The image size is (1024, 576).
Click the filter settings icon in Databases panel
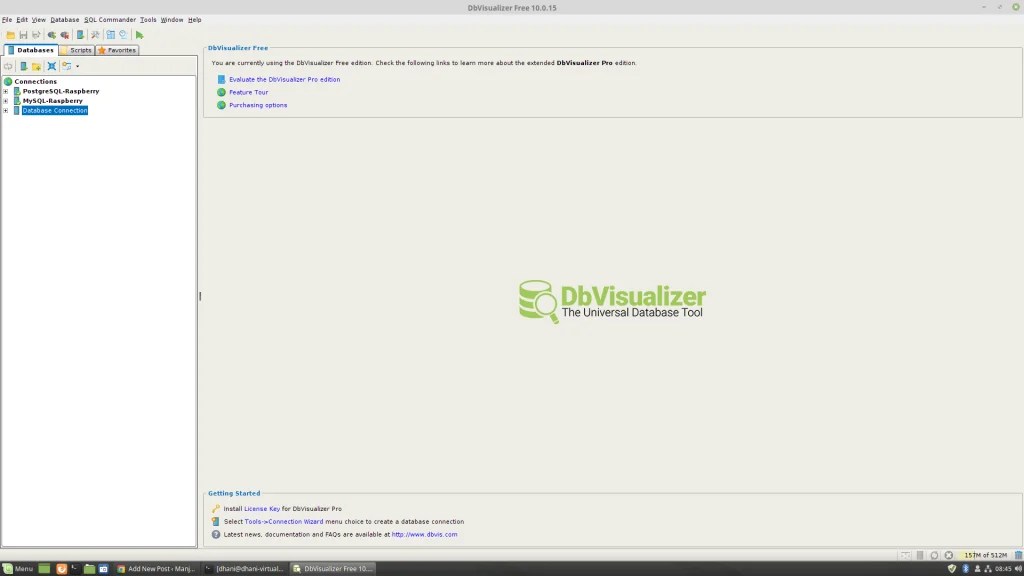click(x=67, y=66)
